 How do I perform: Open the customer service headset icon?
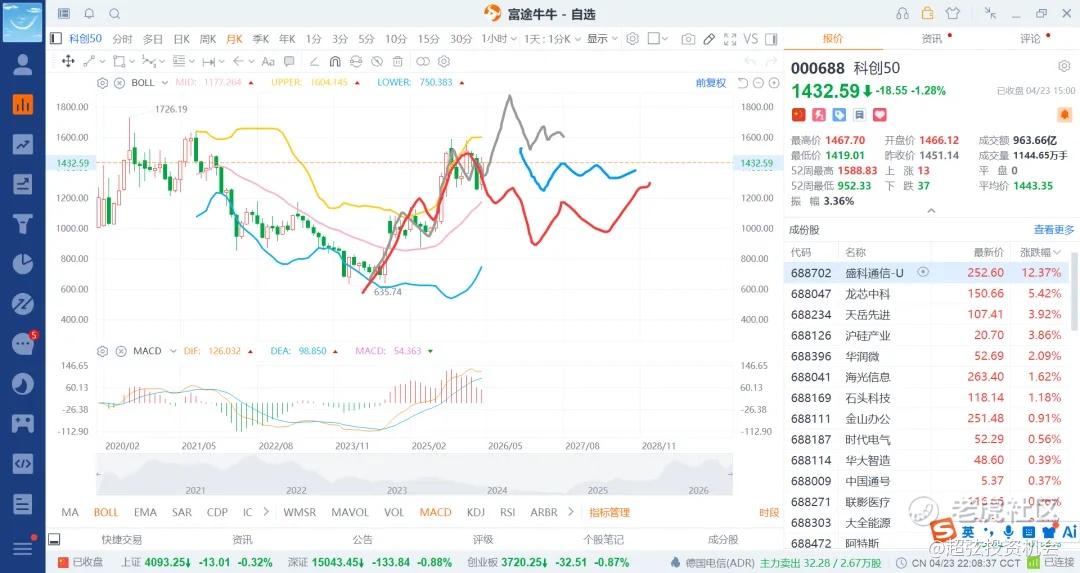[x=903, y=14]
